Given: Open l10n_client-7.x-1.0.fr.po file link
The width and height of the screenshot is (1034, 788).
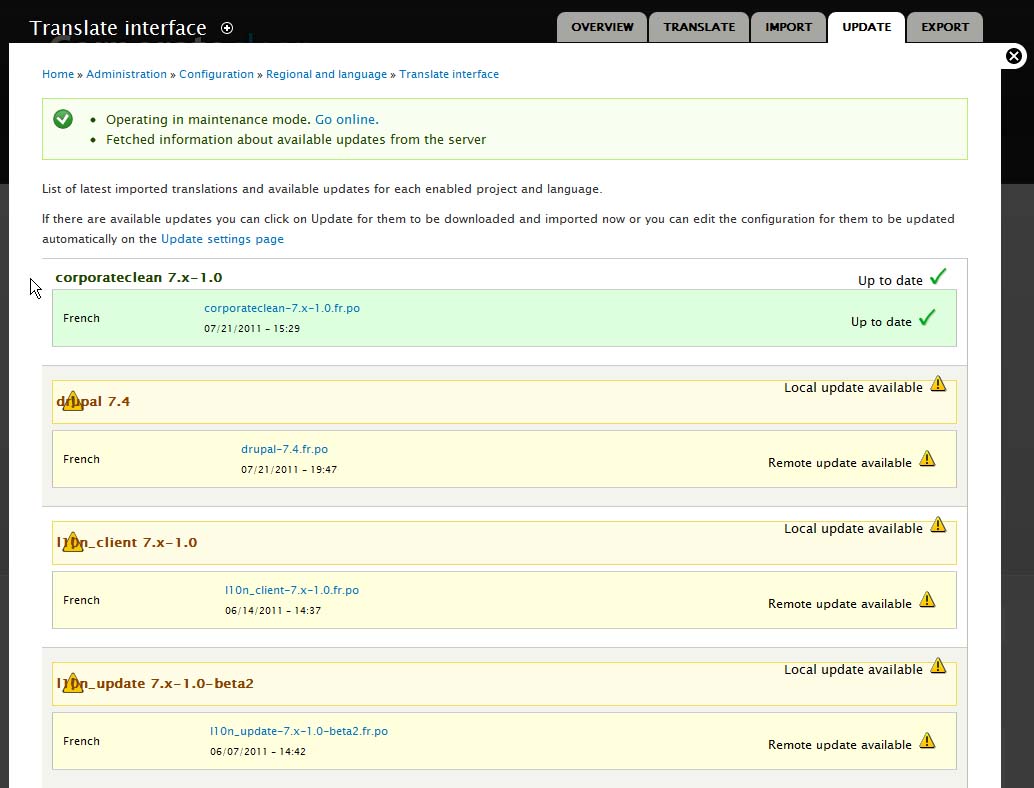Looking at the screenshot, I should click(292, 590).
